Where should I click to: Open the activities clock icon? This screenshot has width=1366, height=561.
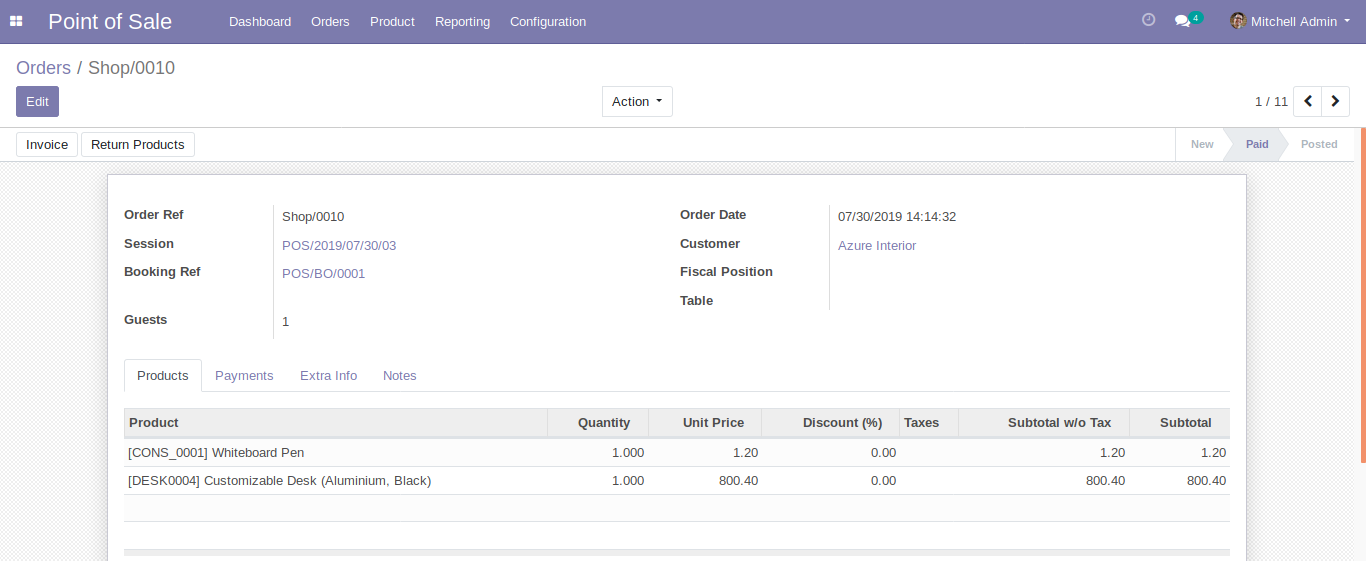coord(1148,20)
